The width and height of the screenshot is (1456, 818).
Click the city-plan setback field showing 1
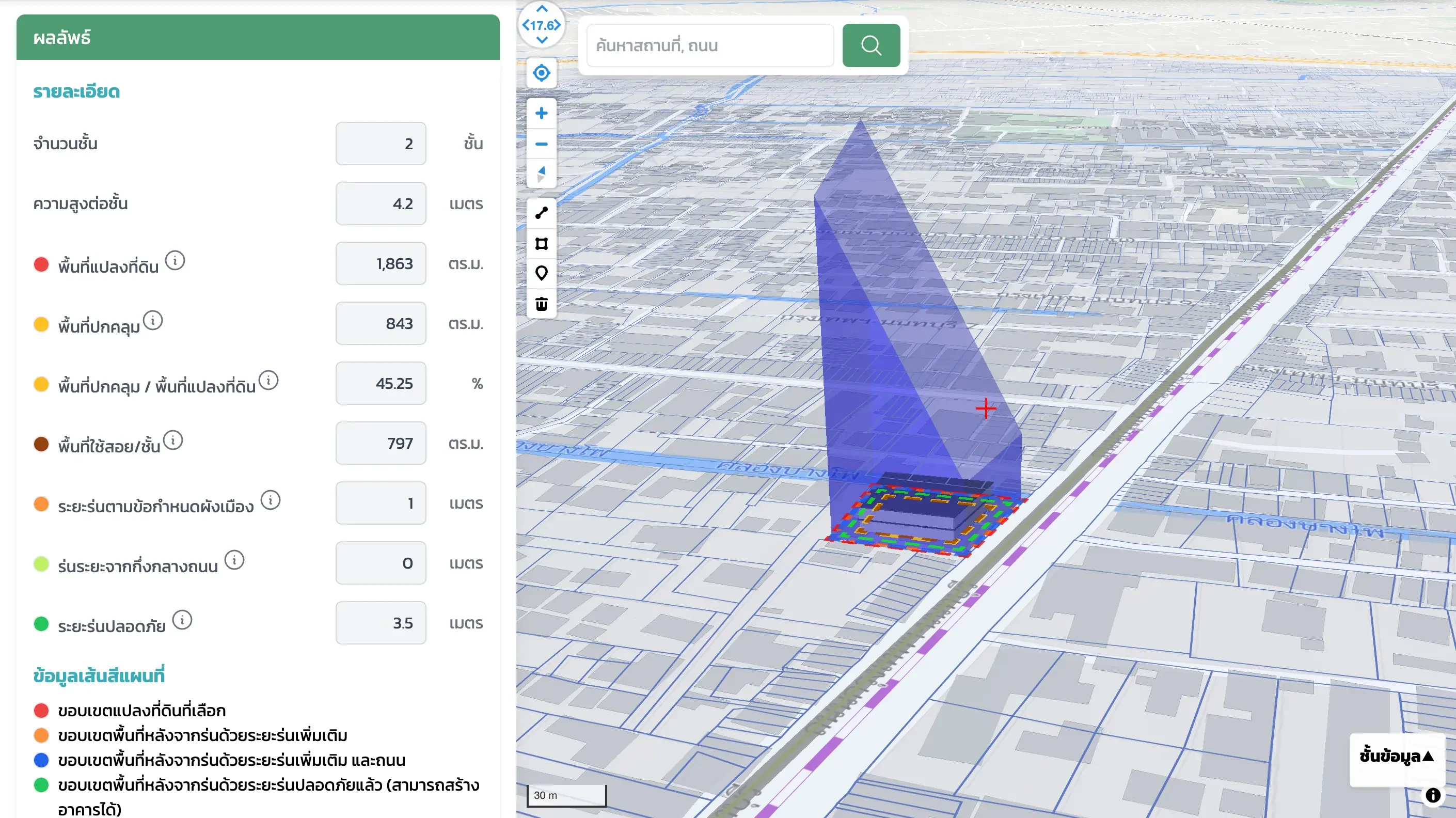[x=381, y=503]
